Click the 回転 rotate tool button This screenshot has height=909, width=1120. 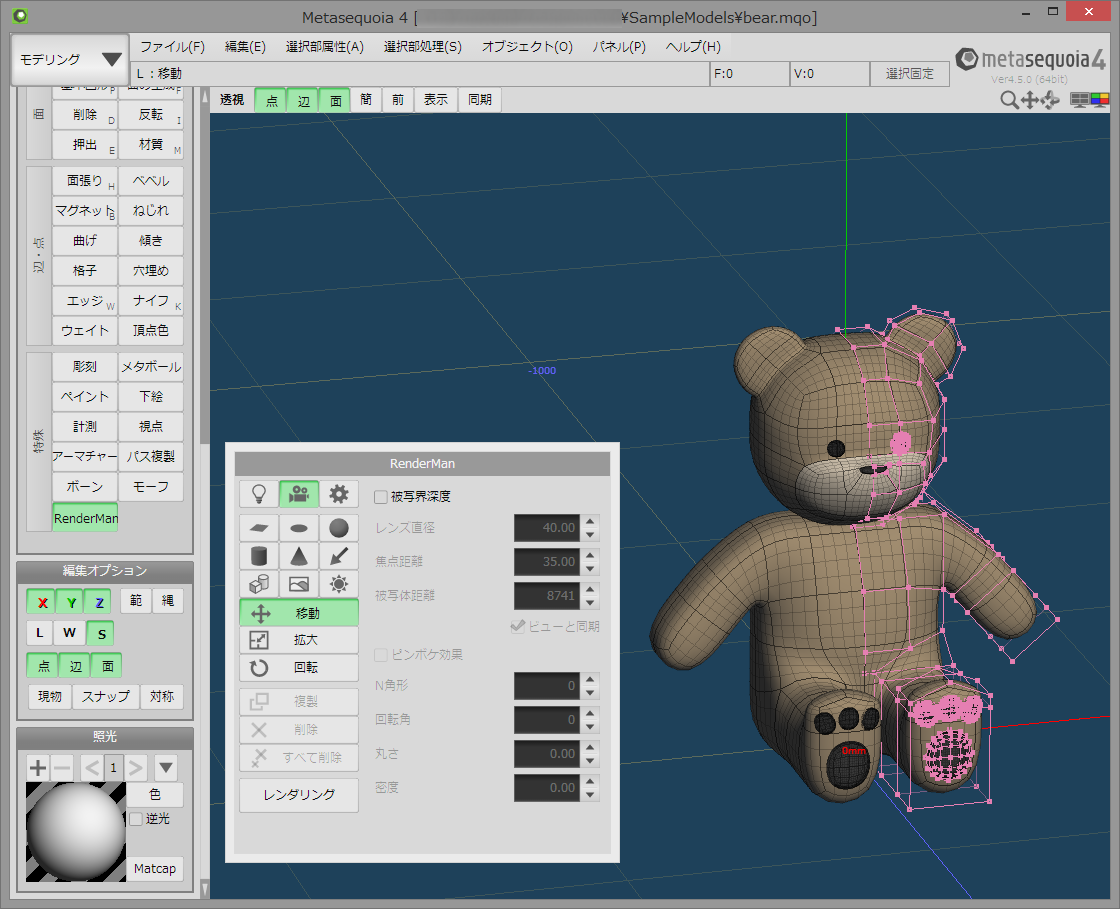[299, 668]
